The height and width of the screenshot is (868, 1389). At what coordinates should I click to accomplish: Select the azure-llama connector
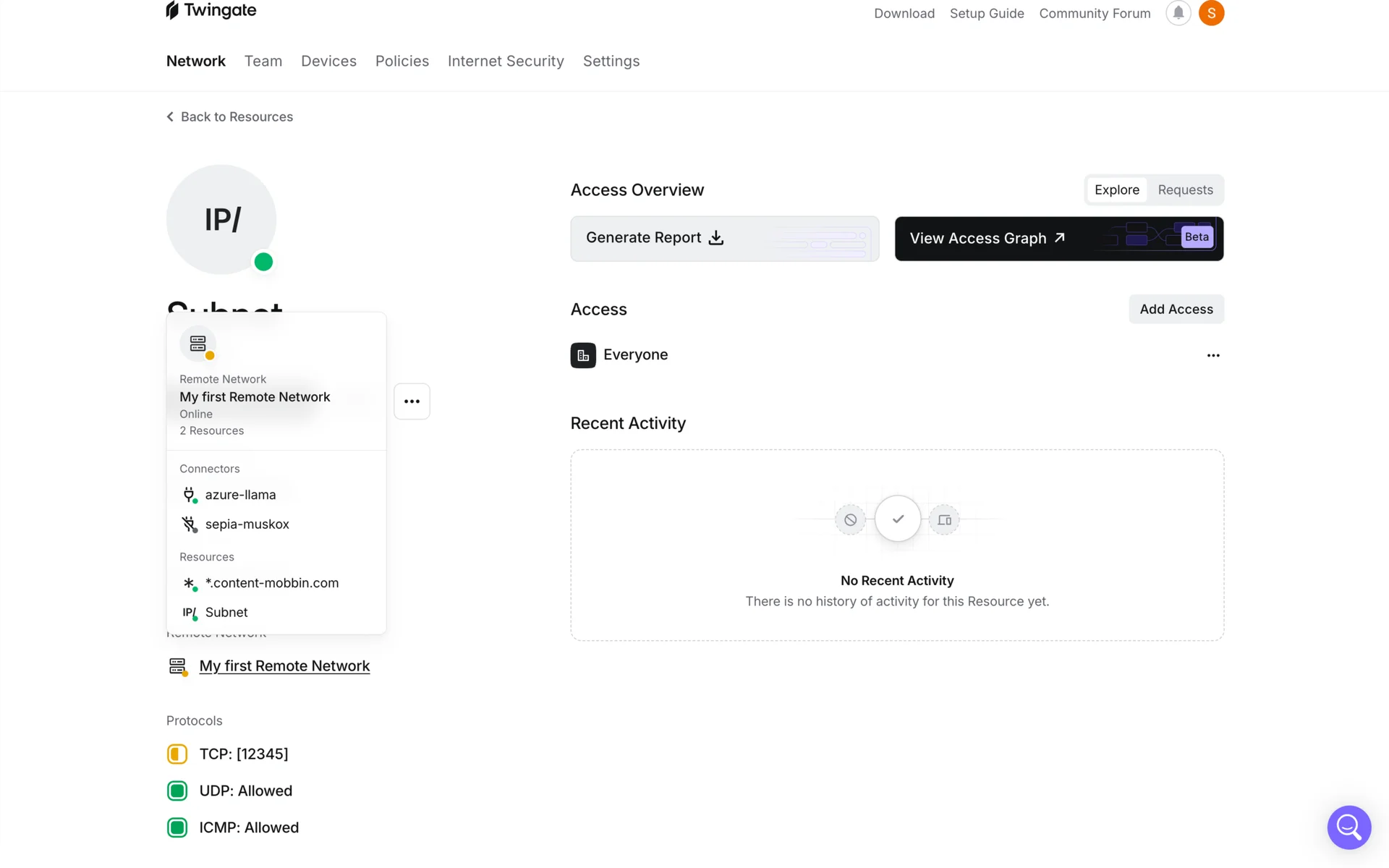tap(240, 495)
